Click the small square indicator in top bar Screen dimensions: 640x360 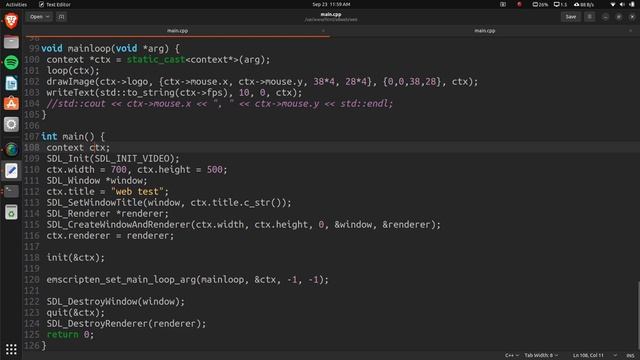[x=503, y=4]
